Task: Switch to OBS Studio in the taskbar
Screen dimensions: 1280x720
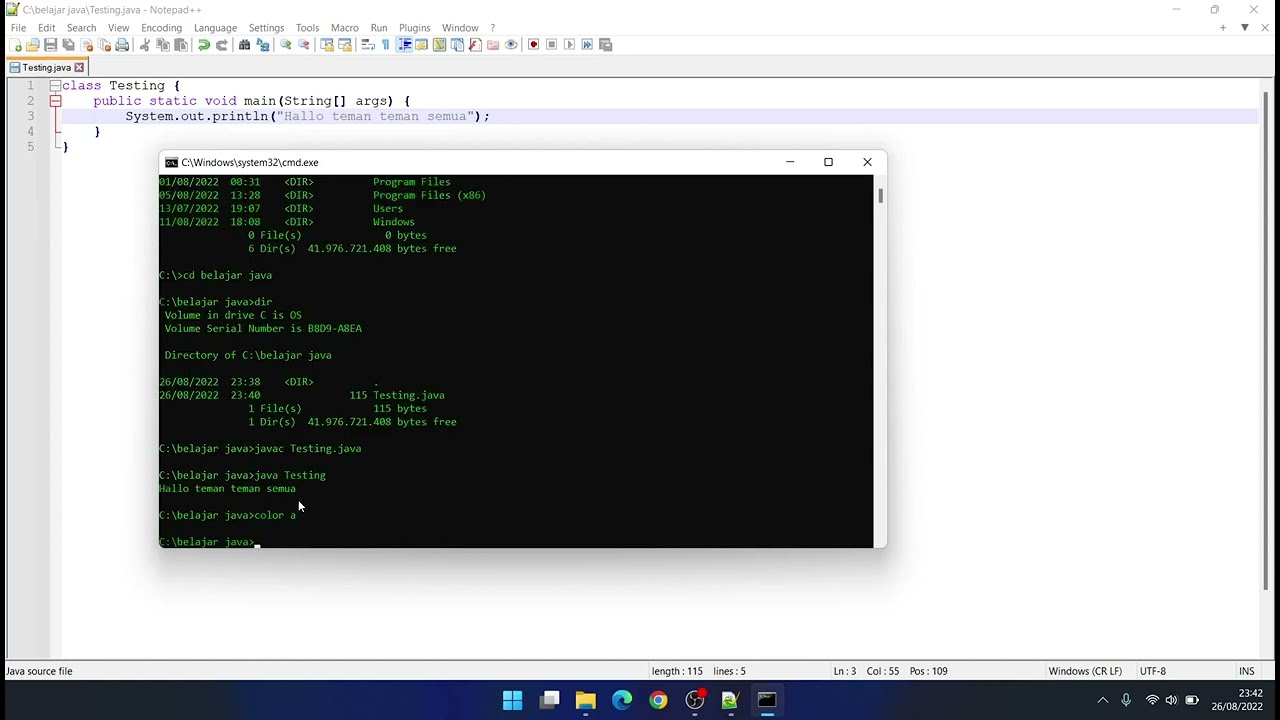Action: tap(694, 700)
